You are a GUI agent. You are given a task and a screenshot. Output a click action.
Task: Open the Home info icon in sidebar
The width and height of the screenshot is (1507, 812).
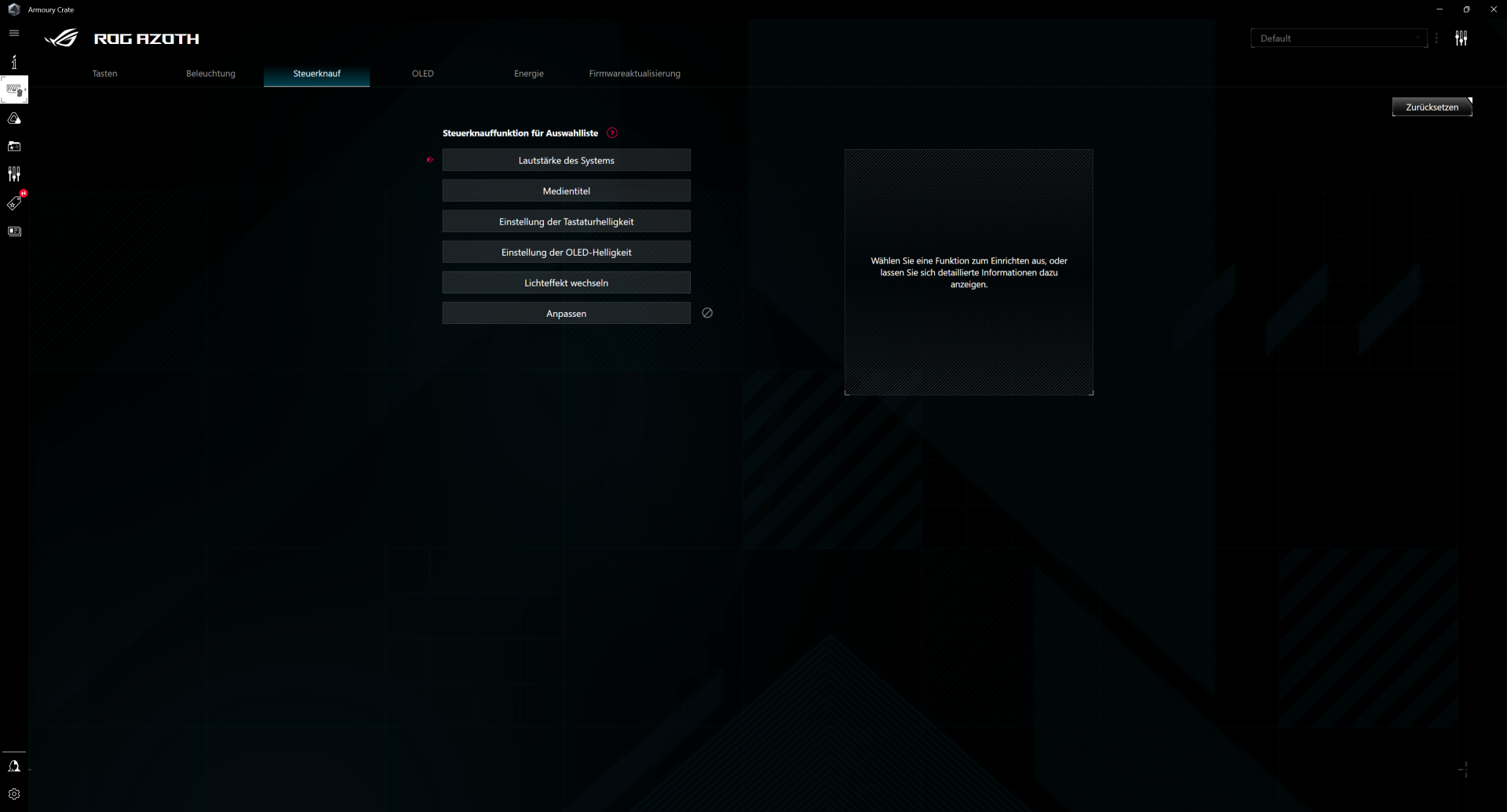[x=14, y=61]
